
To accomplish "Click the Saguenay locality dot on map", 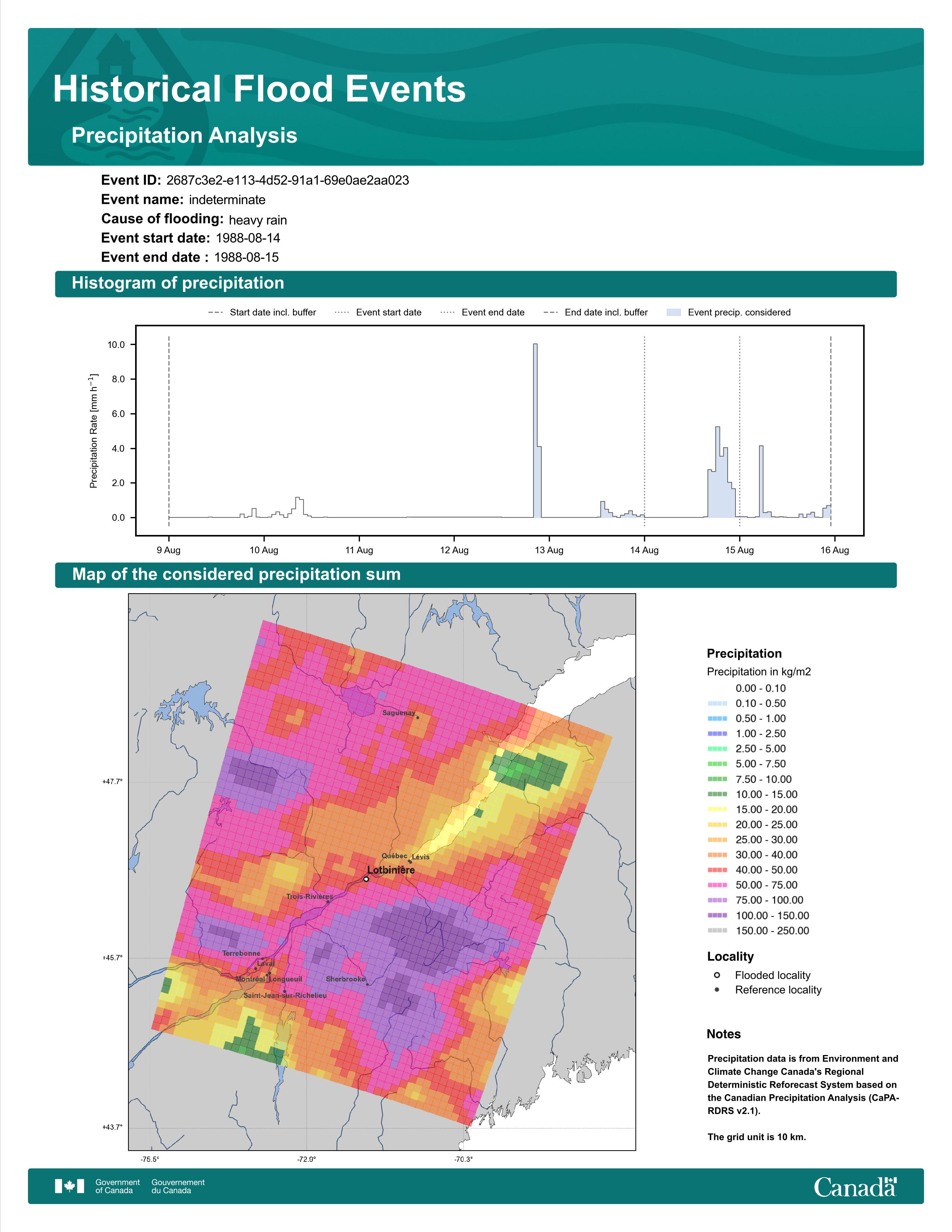I will [x=417, y=718].
